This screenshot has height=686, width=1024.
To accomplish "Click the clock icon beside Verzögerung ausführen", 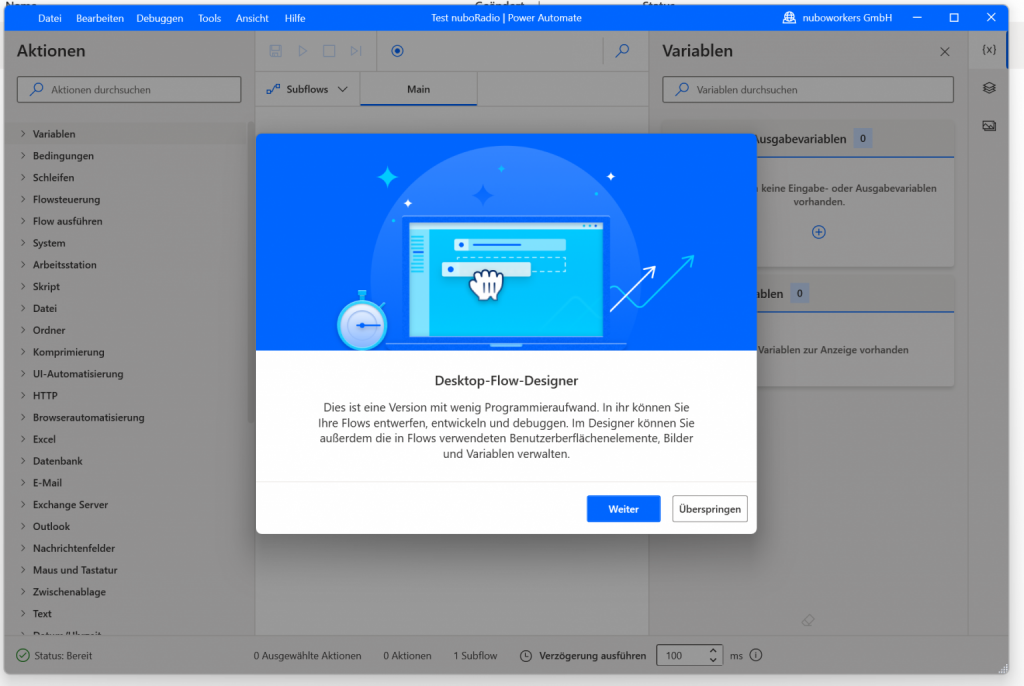I will tap(526, 655).
